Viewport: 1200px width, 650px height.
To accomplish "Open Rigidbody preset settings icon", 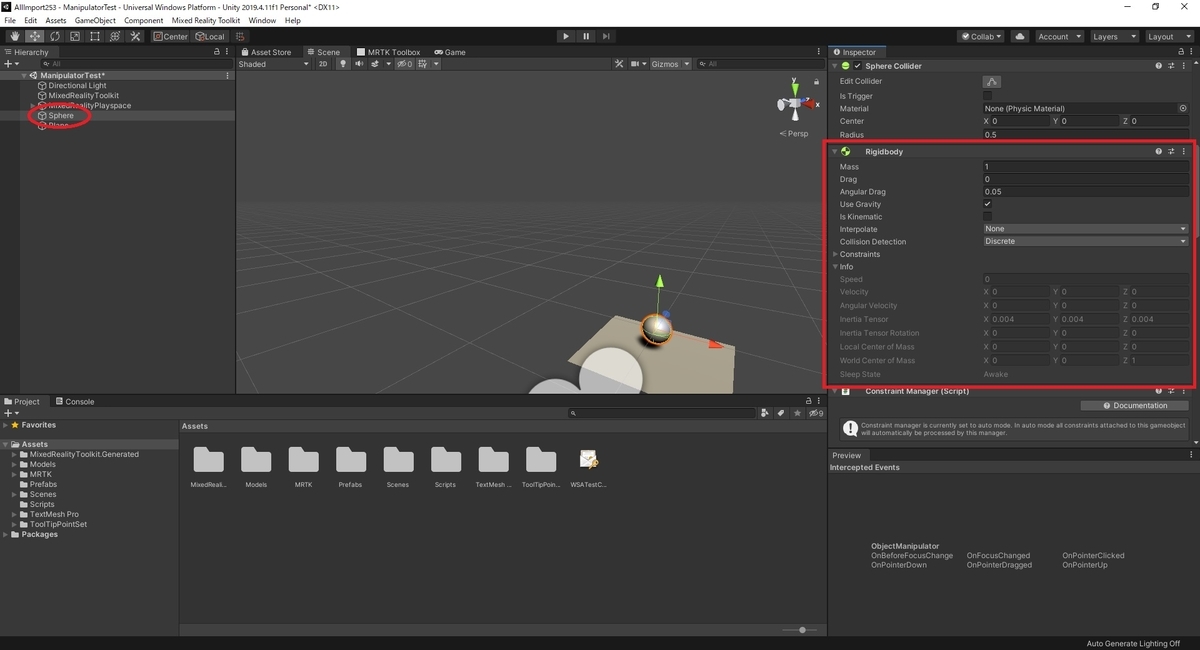I will point(1171,152).
